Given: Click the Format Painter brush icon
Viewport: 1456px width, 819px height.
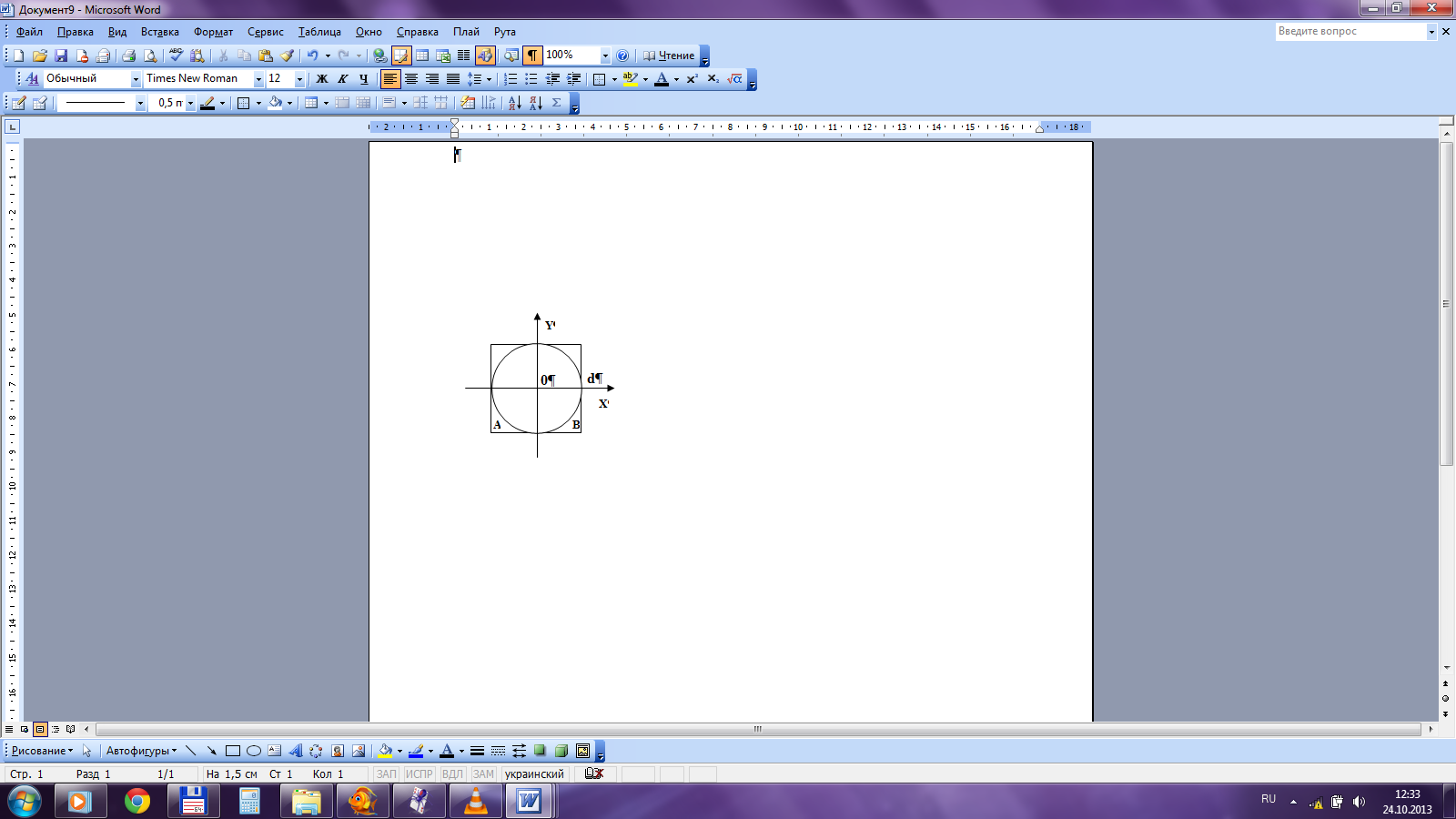Looking at the screenshot, I should 287,56.
